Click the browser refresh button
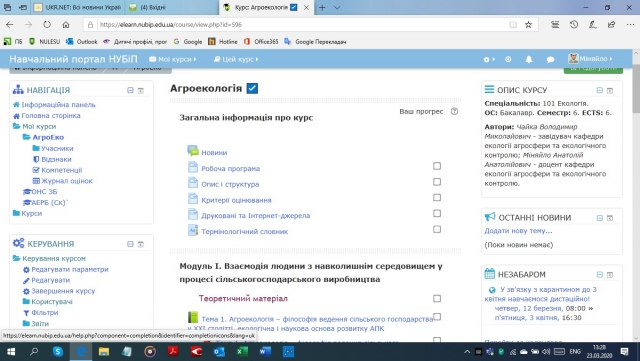The width and height of the screenshot is (640, 361). coord(47,25)
